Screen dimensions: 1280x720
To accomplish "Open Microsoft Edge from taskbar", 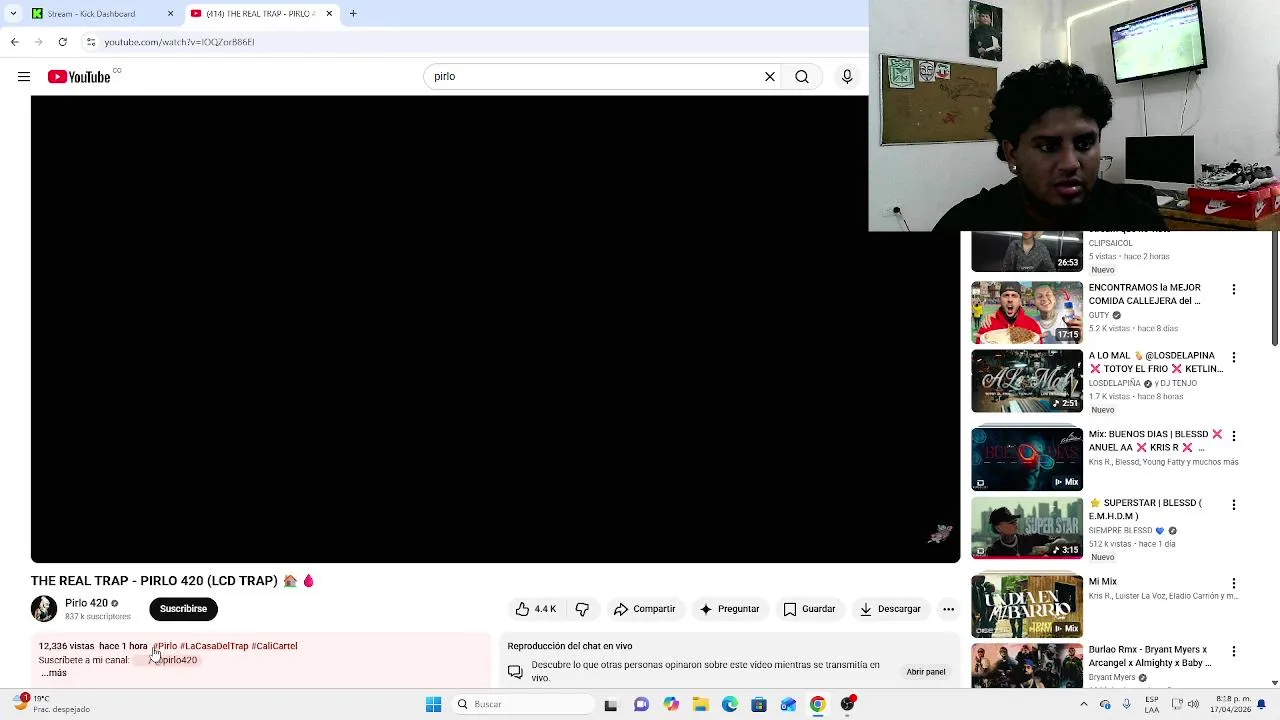I will (x=730, y=704).
